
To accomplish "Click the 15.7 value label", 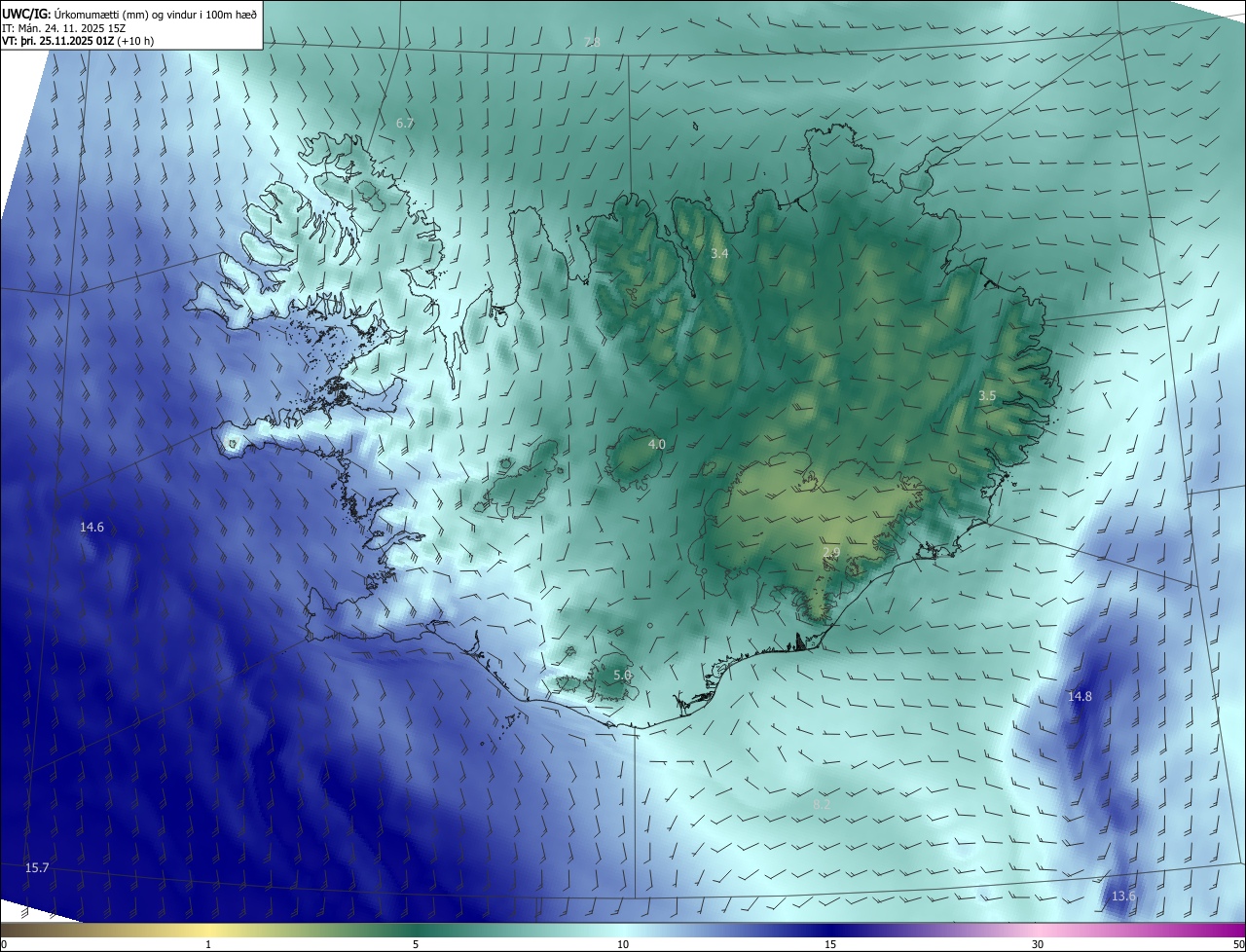I will [x=37, y=867].
